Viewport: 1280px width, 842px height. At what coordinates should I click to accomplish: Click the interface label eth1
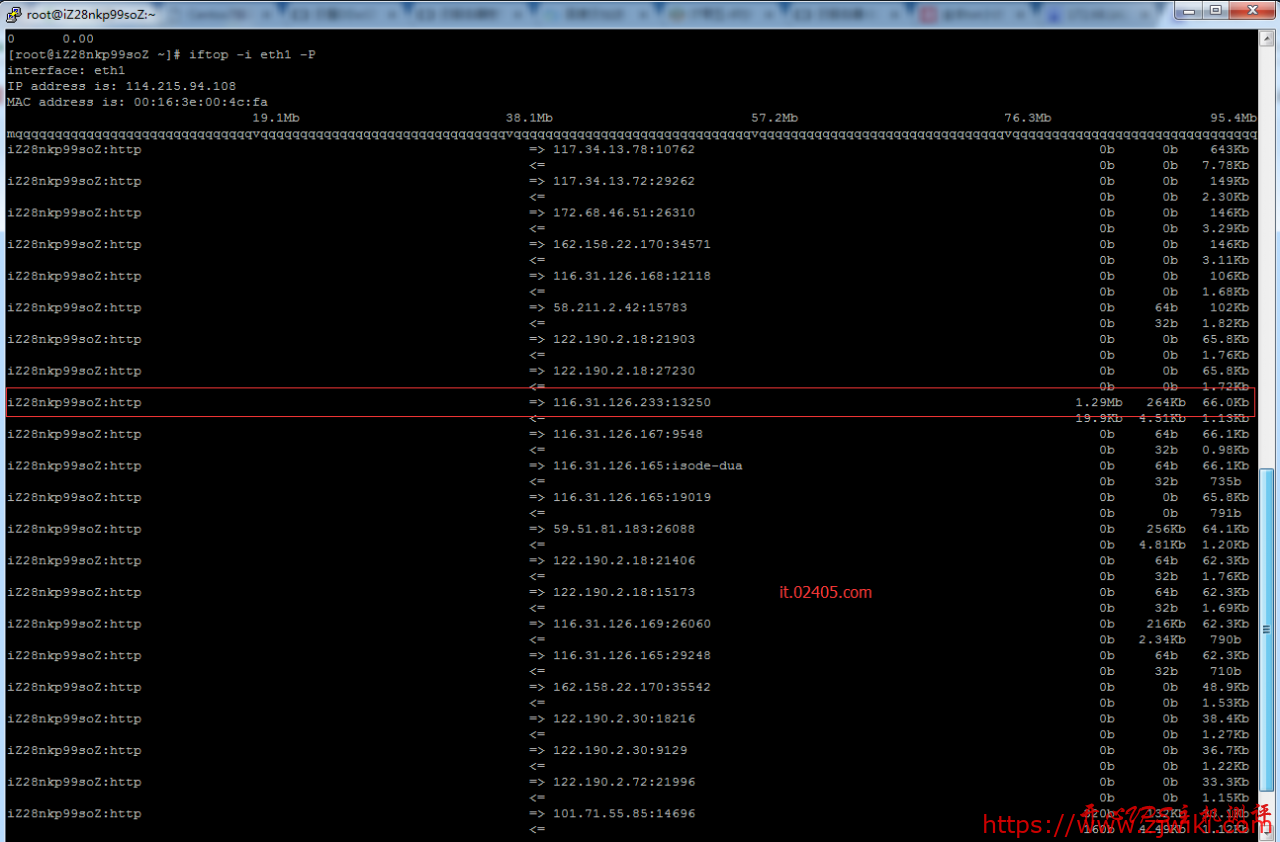[109, 70]
